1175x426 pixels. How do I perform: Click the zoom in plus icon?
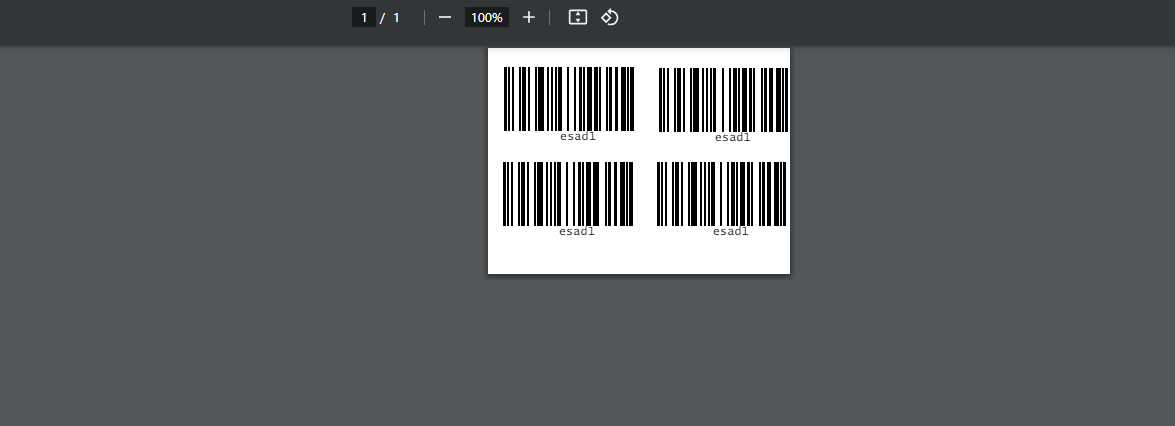(x=529, y=17)
